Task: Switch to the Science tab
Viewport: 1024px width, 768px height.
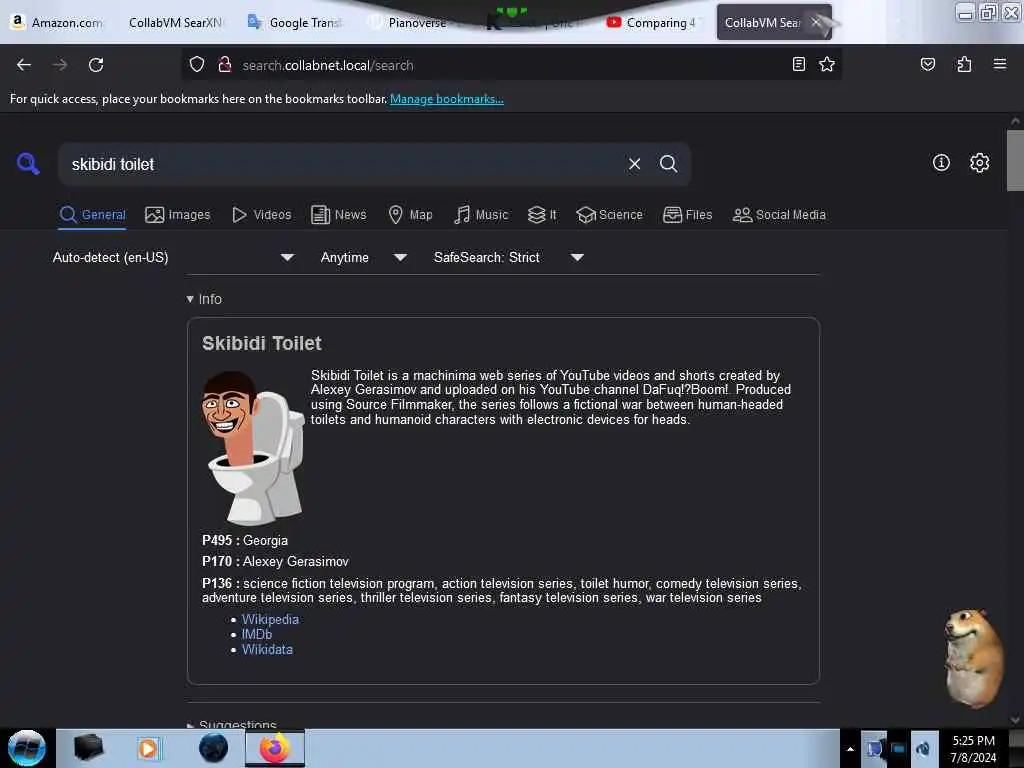Action: (x=609, y=215)
